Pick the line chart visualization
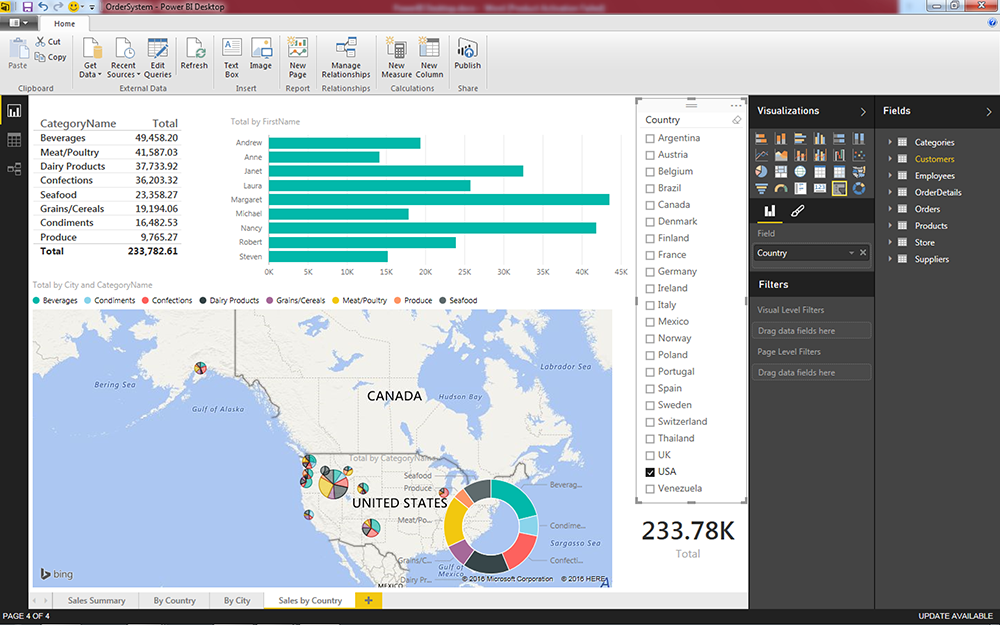This screenshot has width=1000, height=625. point(761,155)
